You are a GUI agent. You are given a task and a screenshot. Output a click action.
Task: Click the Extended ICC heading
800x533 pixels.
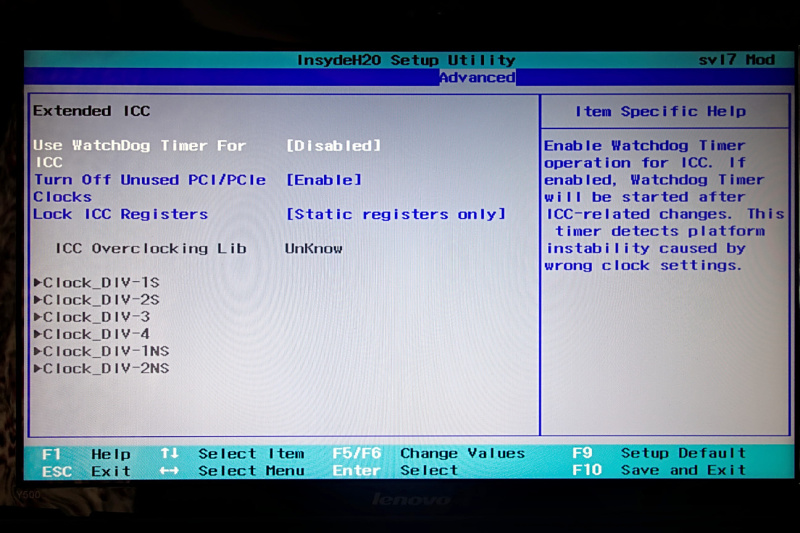[x=92, y=111]
